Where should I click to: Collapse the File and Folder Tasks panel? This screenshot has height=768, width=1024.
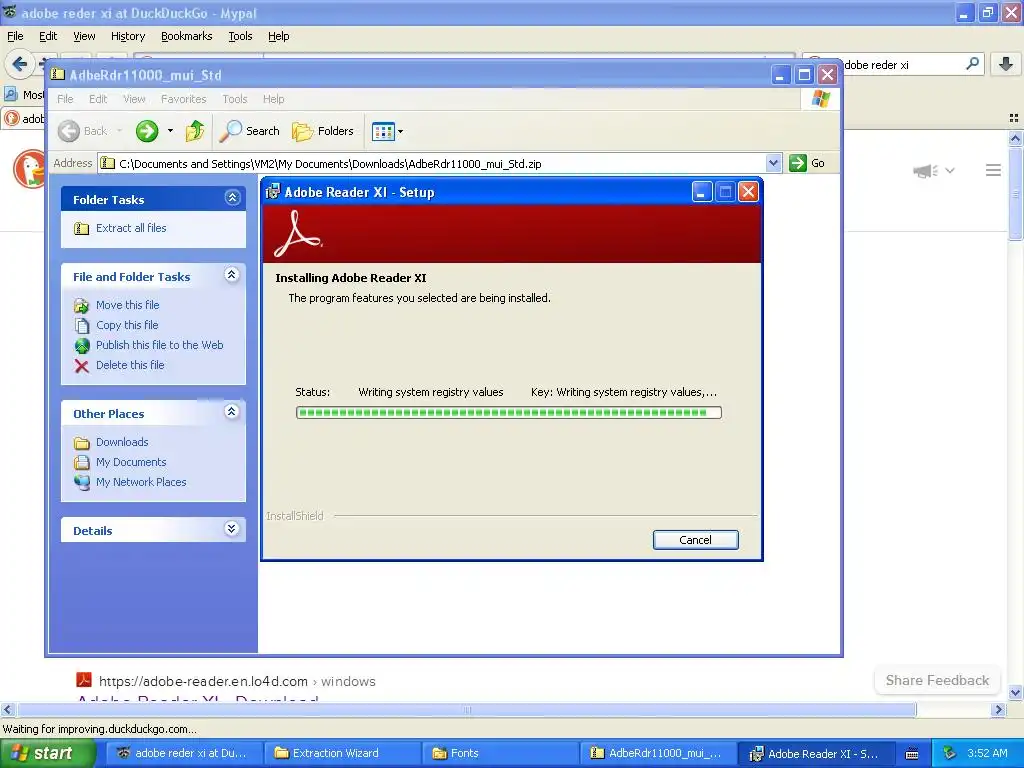click(232, 275)
